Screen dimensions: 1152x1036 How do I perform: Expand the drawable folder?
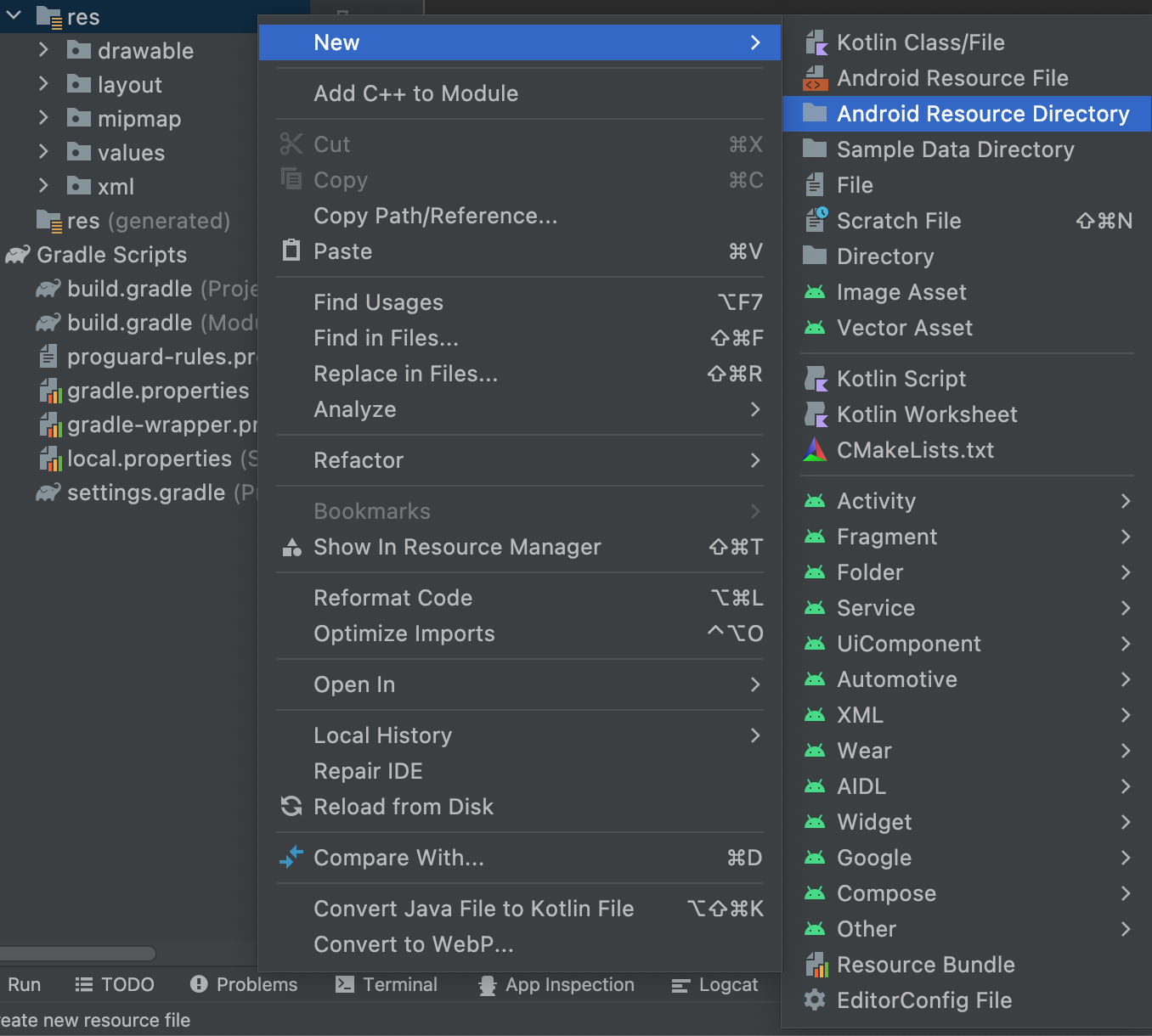[43, 50]
